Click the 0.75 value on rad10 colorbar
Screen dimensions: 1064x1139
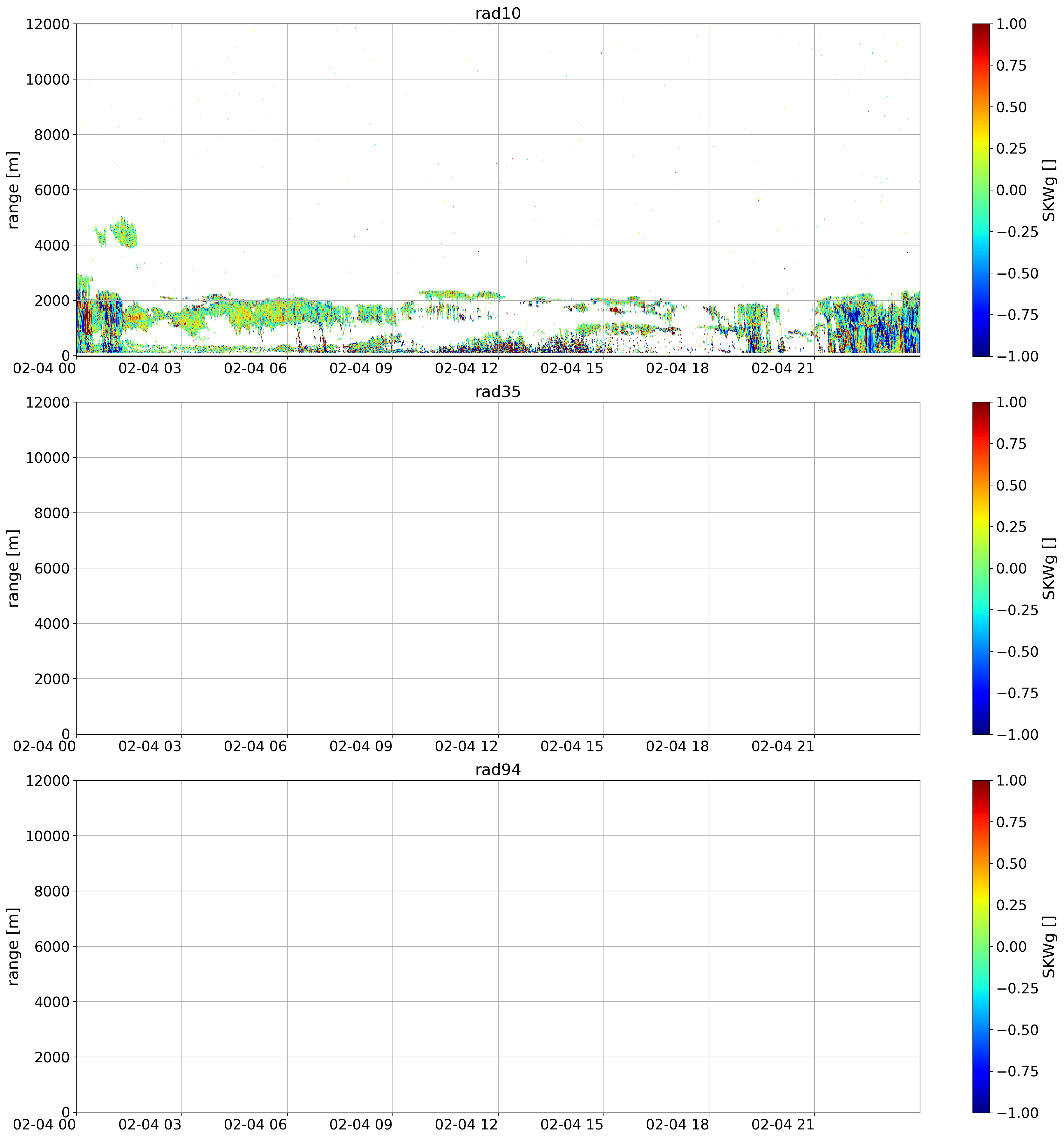pos(1011,65)
